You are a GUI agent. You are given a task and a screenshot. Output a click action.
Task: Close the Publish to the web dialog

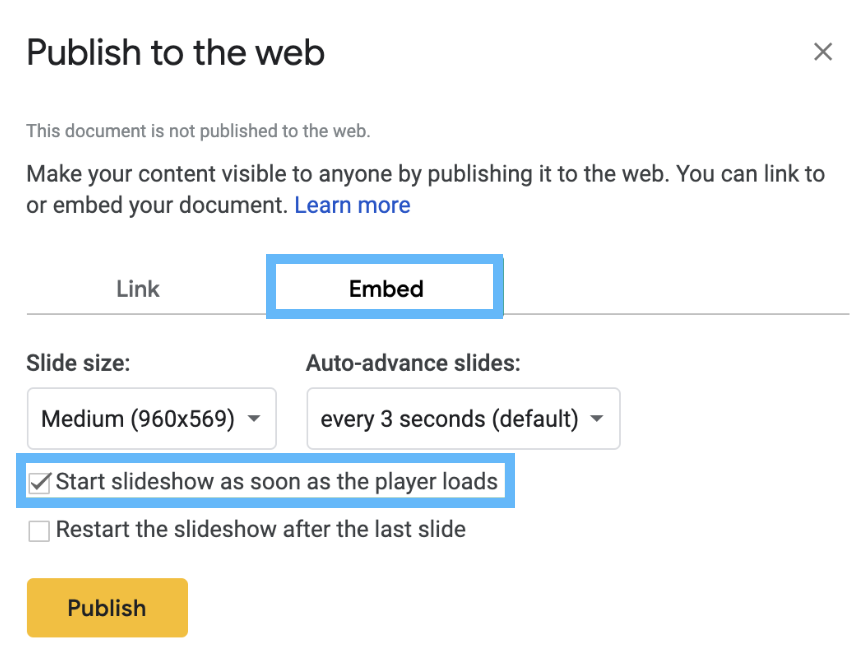click(x=822, y=52)
